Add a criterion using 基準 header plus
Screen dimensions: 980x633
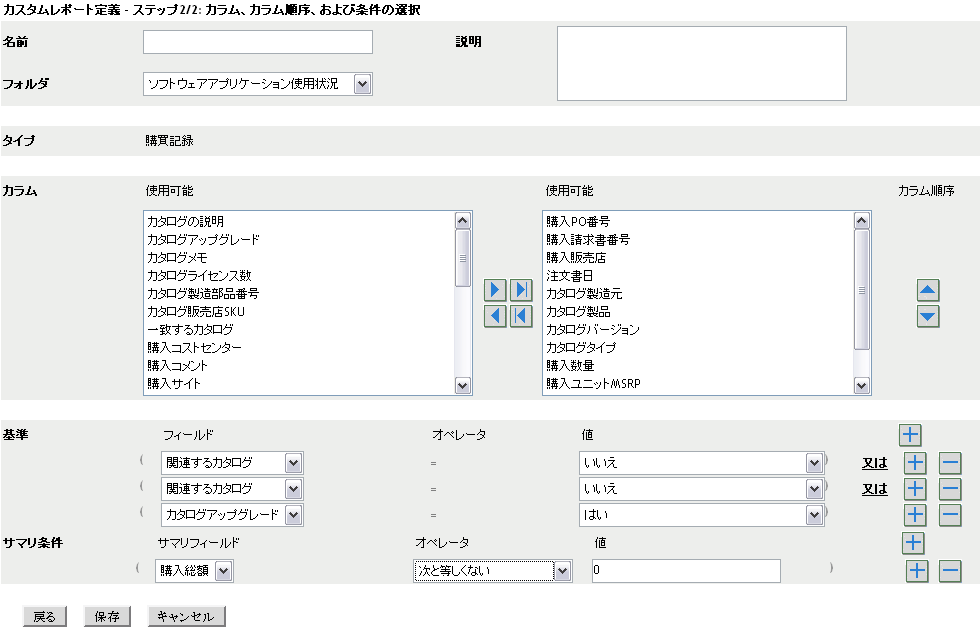tap(910, 434)
